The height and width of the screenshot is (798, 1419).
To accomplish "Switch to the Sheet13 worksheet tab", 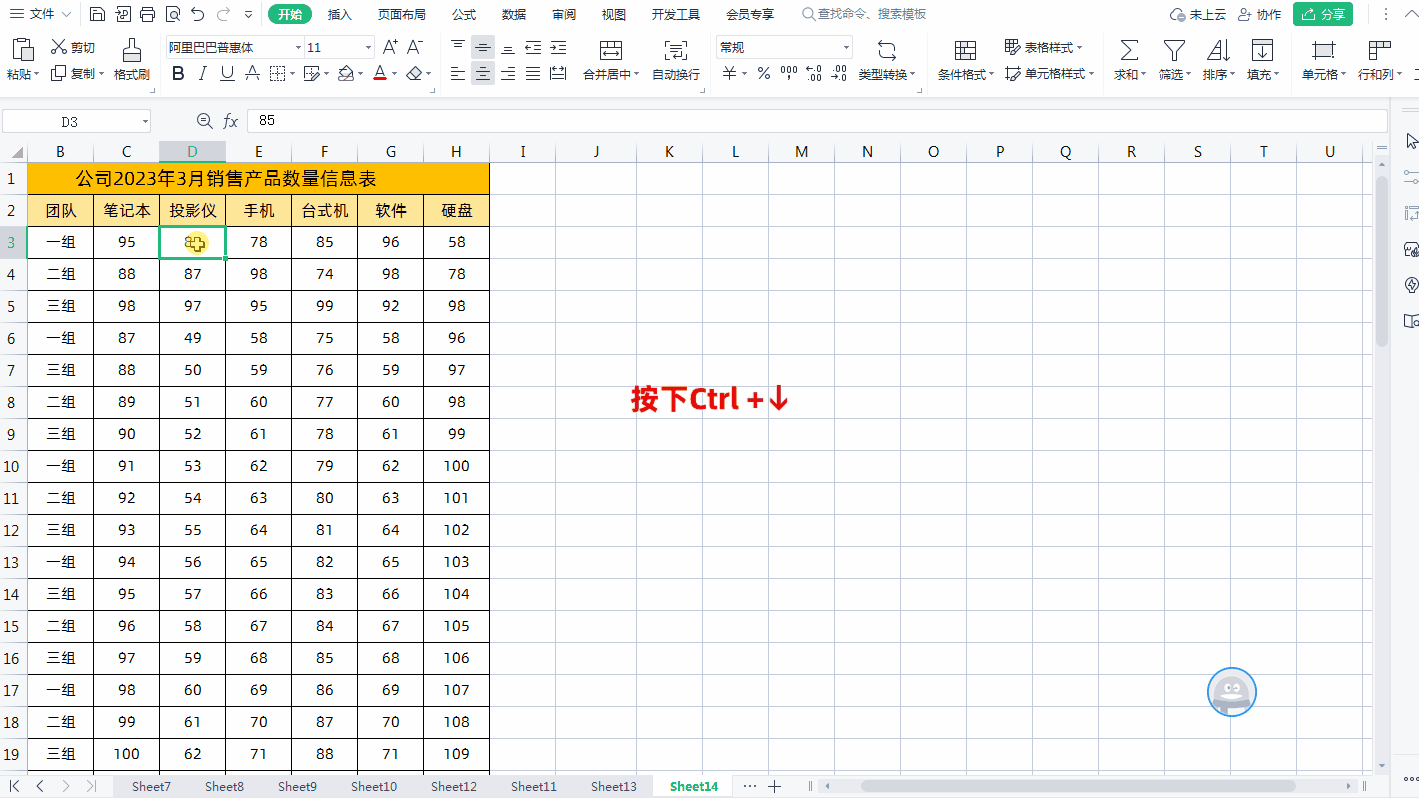I will 613,787.
